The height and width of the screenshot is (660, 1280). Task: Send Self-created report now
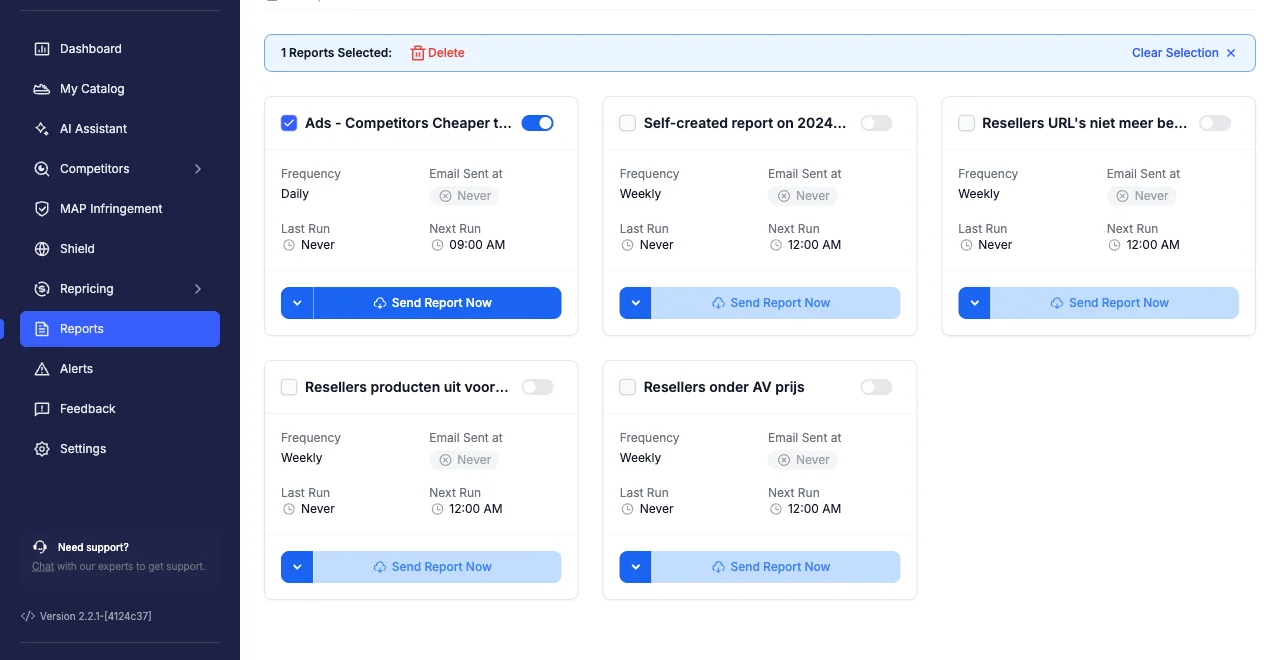pos(776,303)
